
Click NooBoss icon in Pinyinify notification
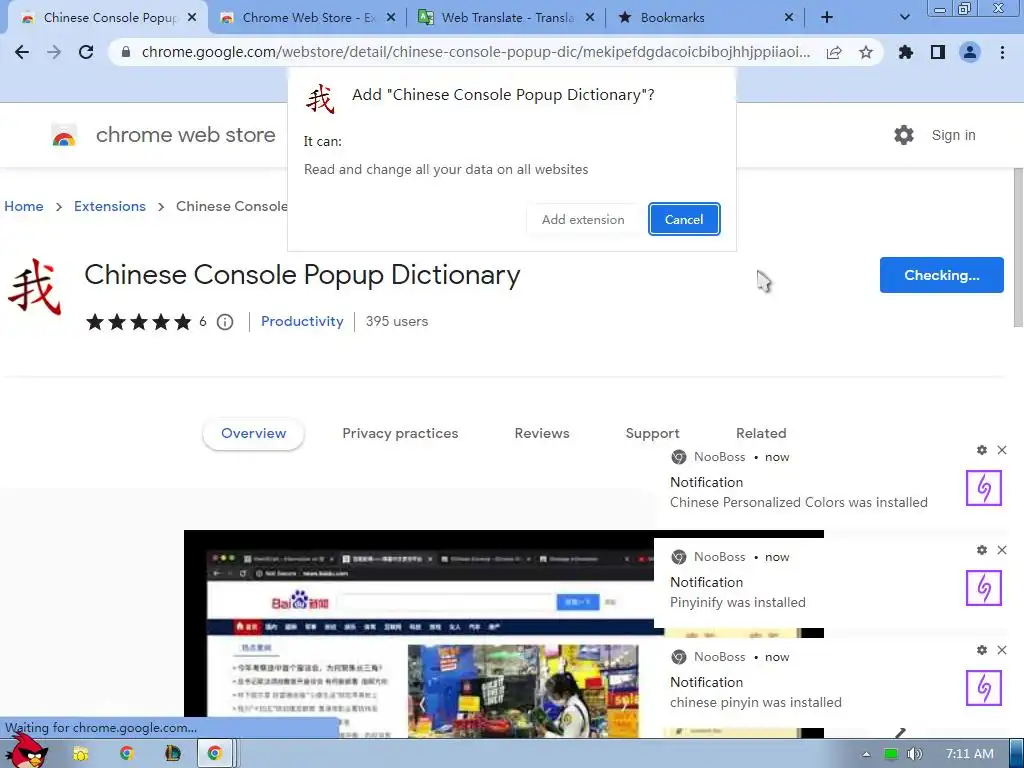(984, 588)
